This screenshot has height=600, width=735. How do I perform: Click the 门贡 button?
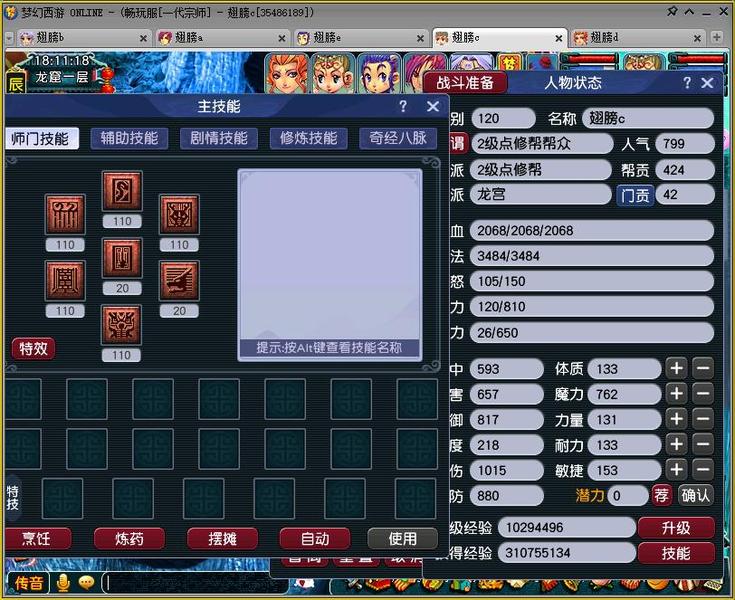635,195
